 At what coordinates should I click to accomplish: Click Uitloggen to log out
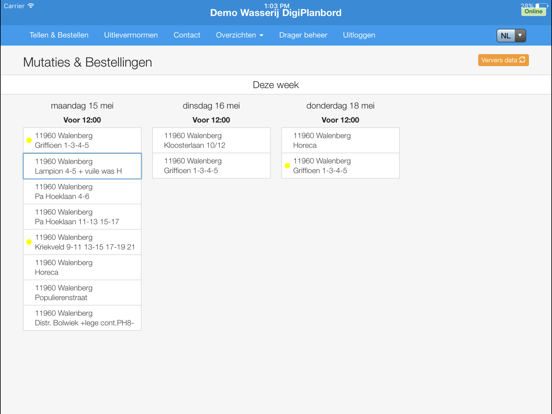tap(359, 35)
